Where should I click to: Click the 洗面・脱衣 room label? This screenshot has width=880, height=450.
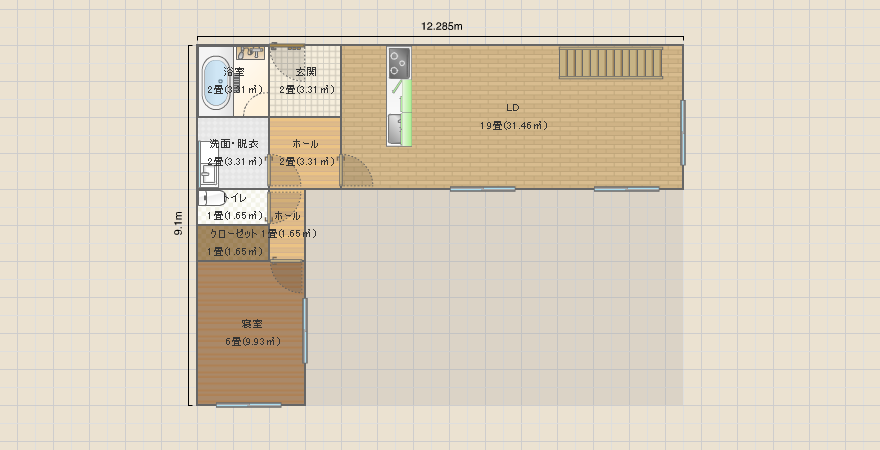click(234, 144)
